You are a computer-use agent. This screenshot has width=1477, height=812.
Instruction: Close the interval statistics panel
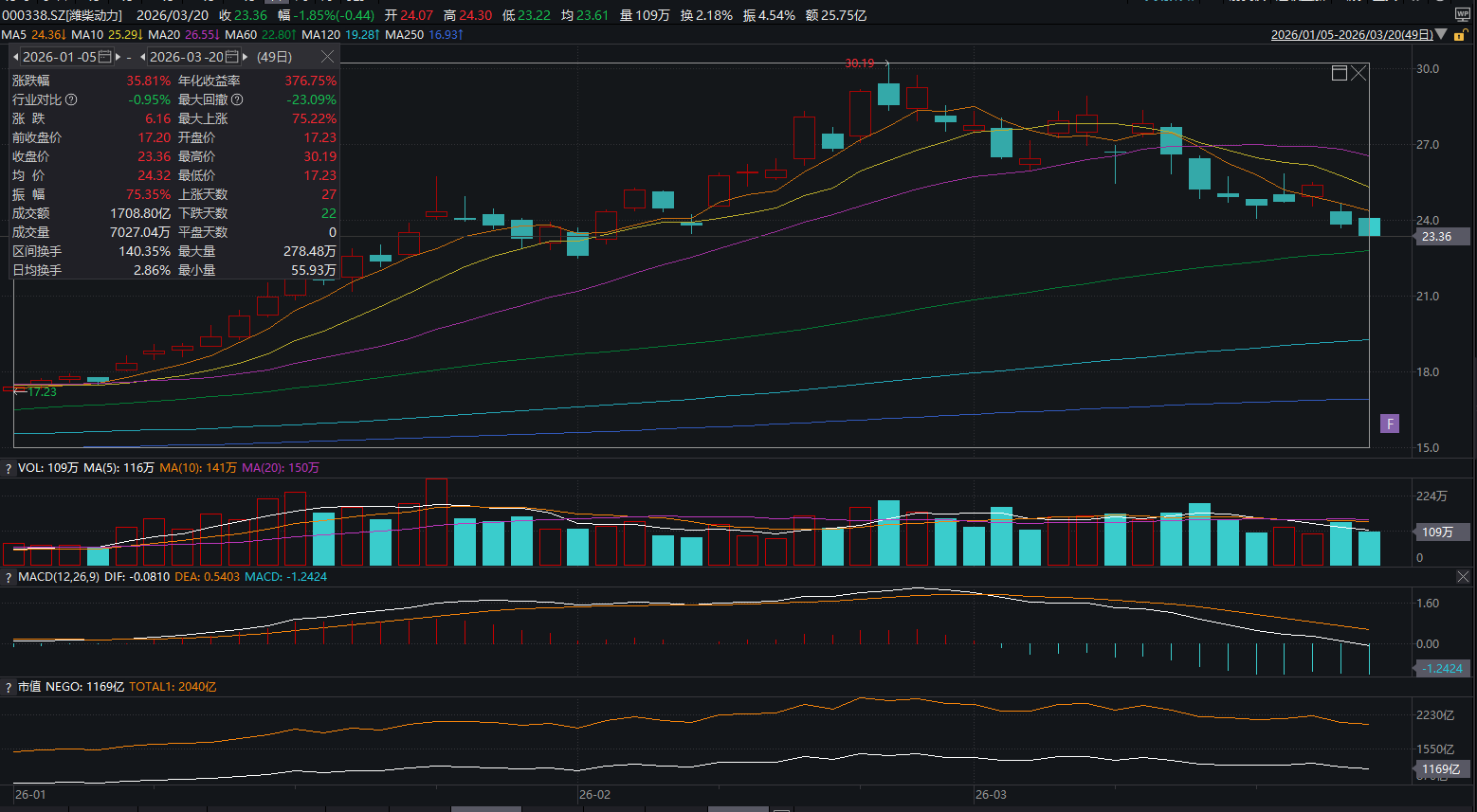[327, 57]
